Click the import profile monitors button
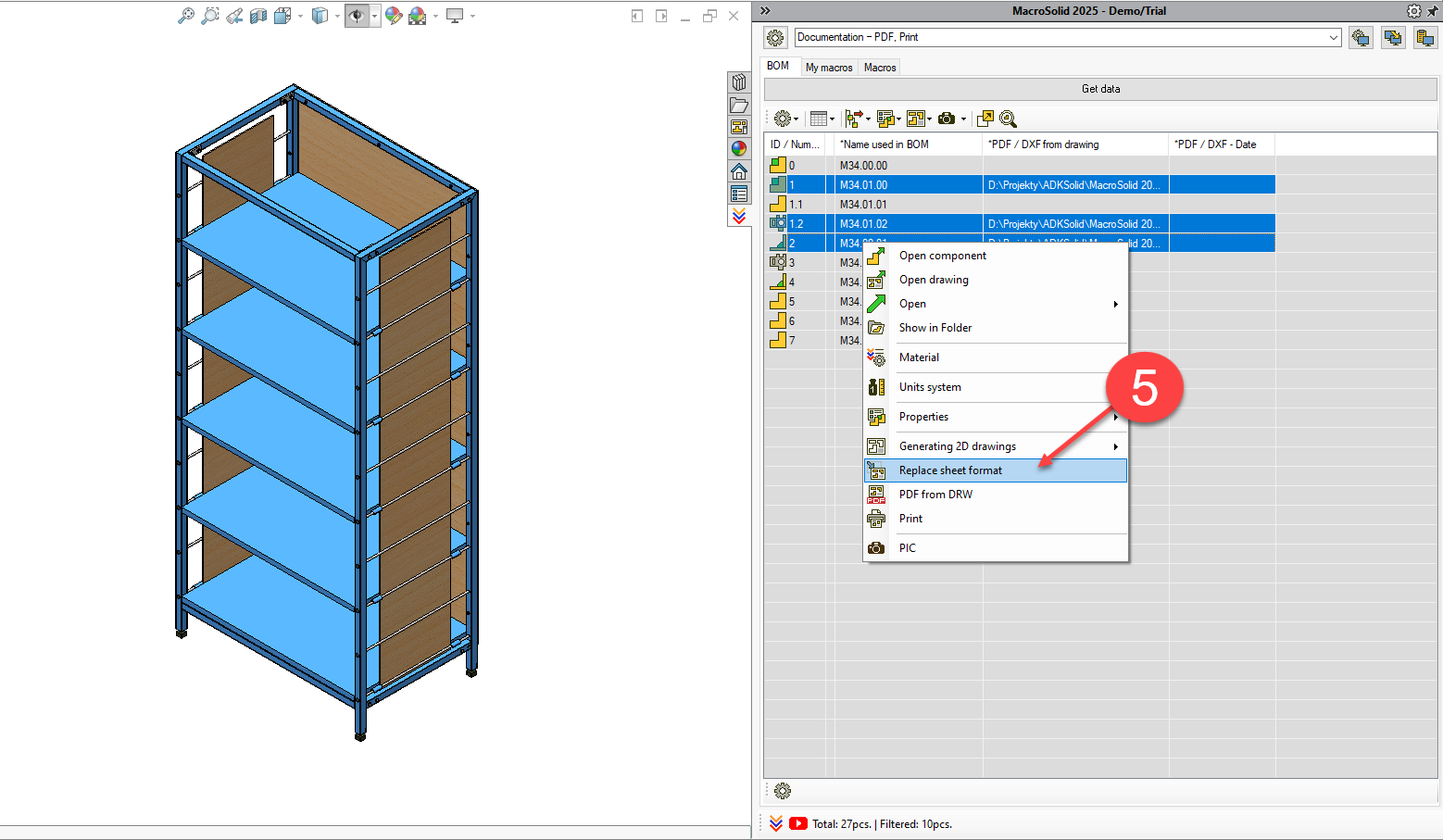This screenshot has width=1443, height=840. point(1393,38)
